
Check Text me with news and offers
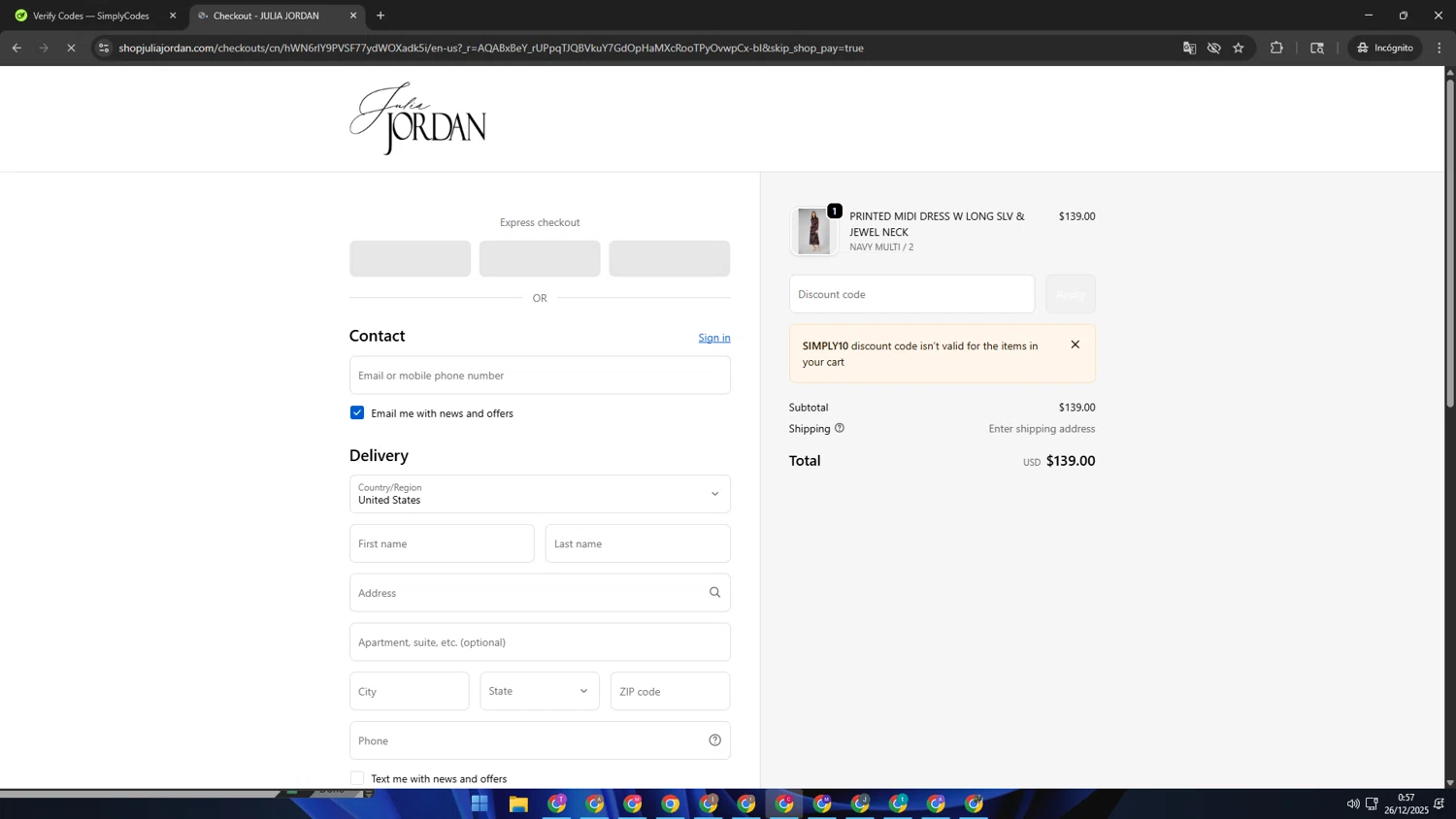point(357,778)
